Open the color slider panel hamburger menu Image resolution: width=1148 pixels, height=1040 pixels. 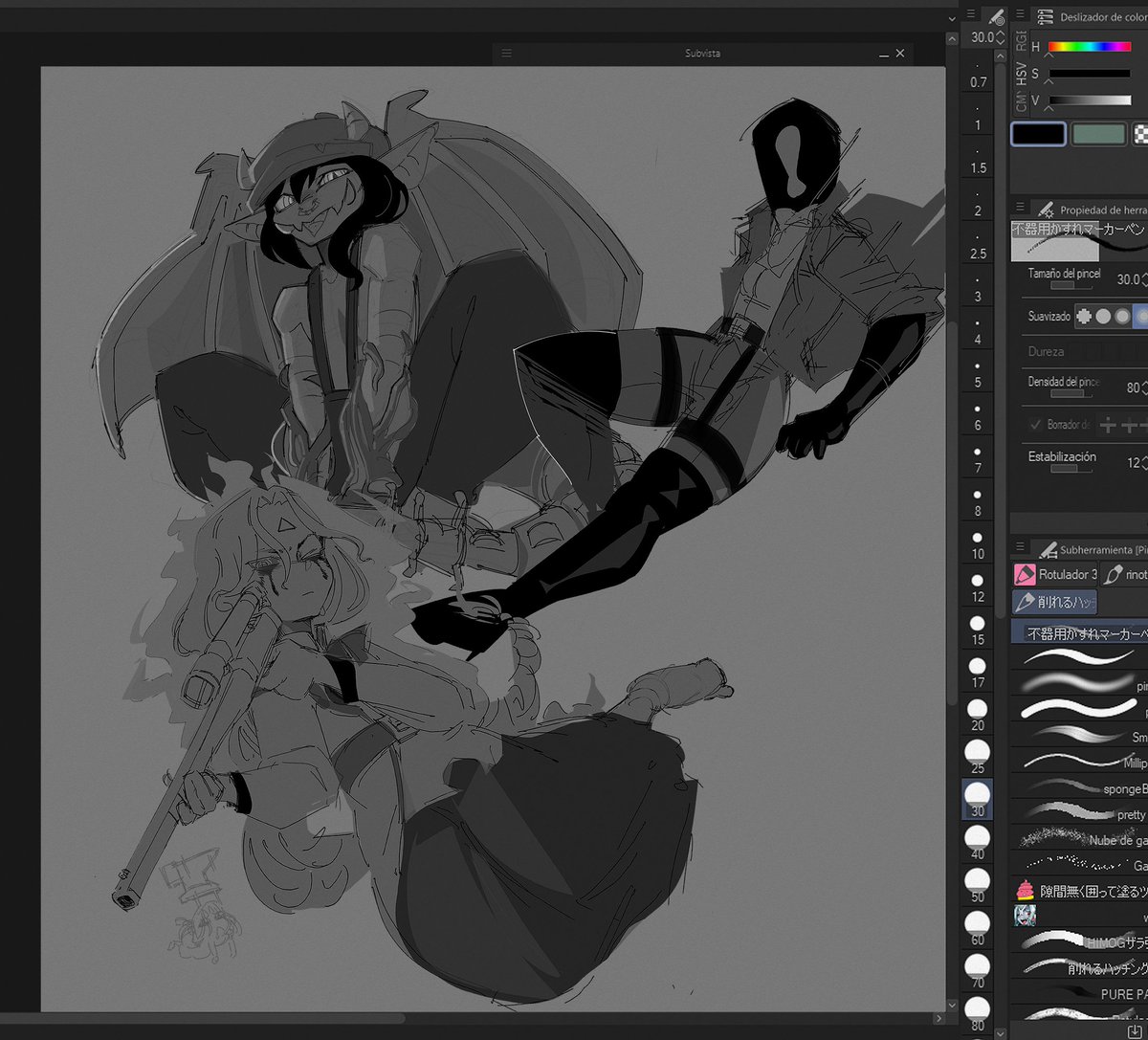(x=1020, y=13)
